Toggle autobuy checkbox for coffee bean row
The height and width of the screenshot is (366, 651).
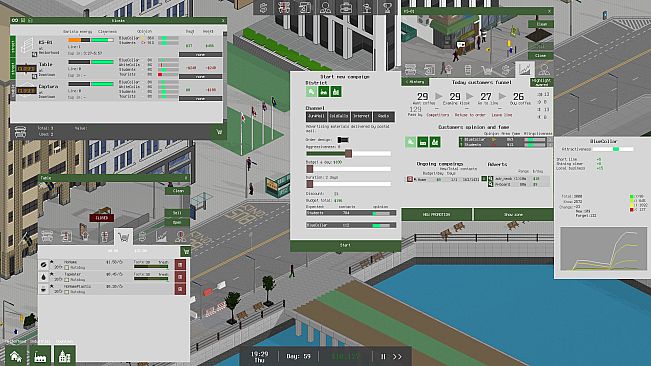pos(66,268)
